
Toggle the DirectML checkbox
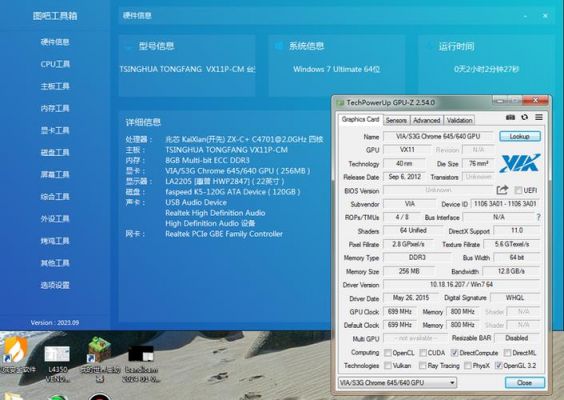507,353
